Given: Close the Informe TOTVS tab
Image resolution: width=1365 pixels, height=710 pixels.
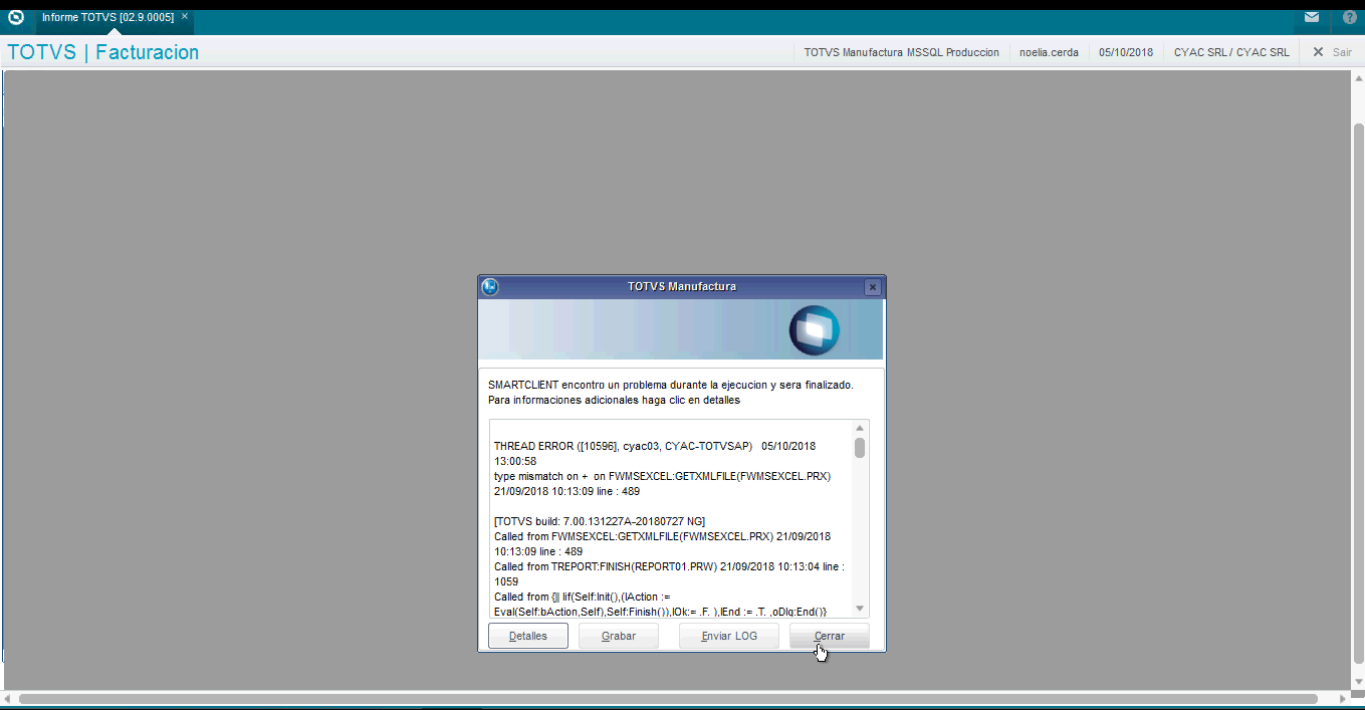Looking at the screenshot, I should (x=184, y=17).
